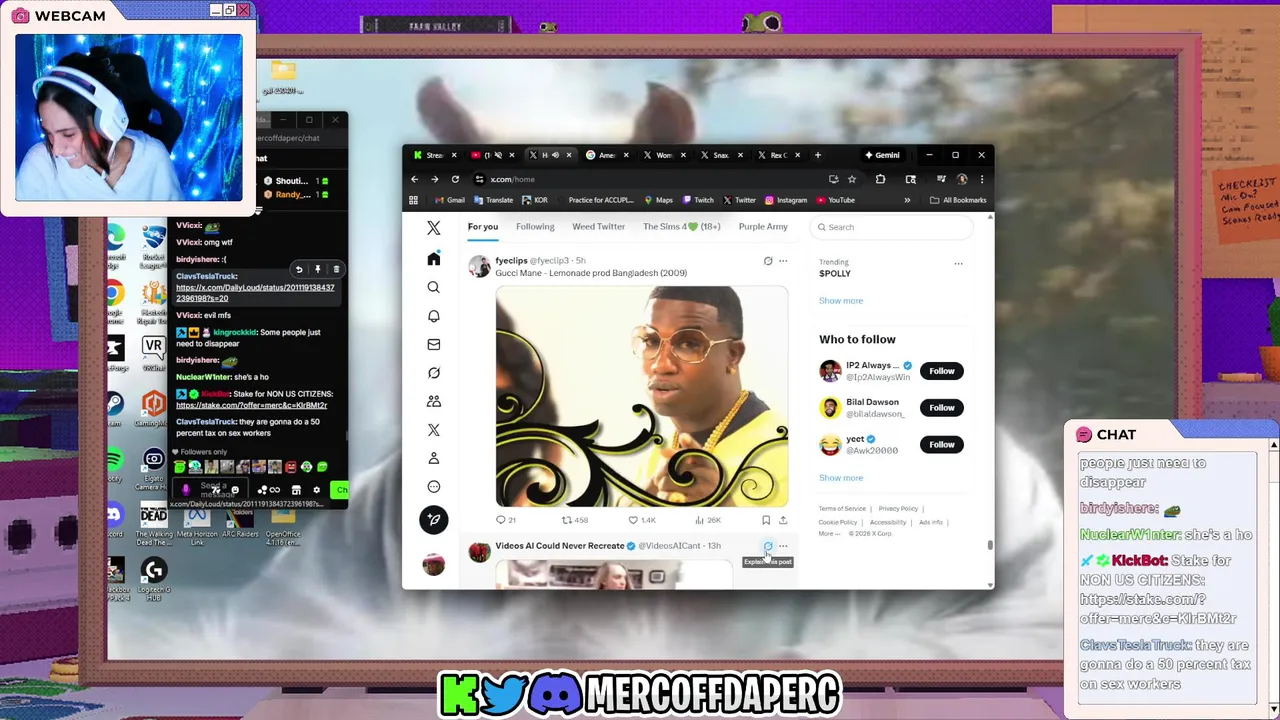Open a new browser tab
Image resolution: width=1280 pixels, height=720 pixels.
coord(817,155)
